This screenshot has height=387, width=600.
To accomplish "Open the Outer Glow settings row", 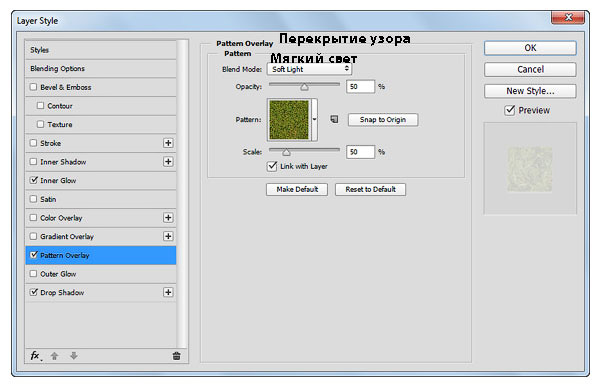I will pos(100,274).
